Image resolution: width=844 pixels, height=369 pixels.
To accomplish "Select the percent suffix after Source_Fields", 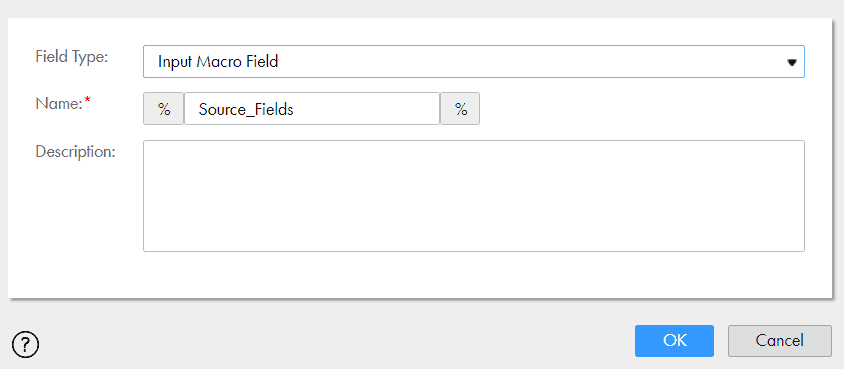I will (x=460, y=109).
